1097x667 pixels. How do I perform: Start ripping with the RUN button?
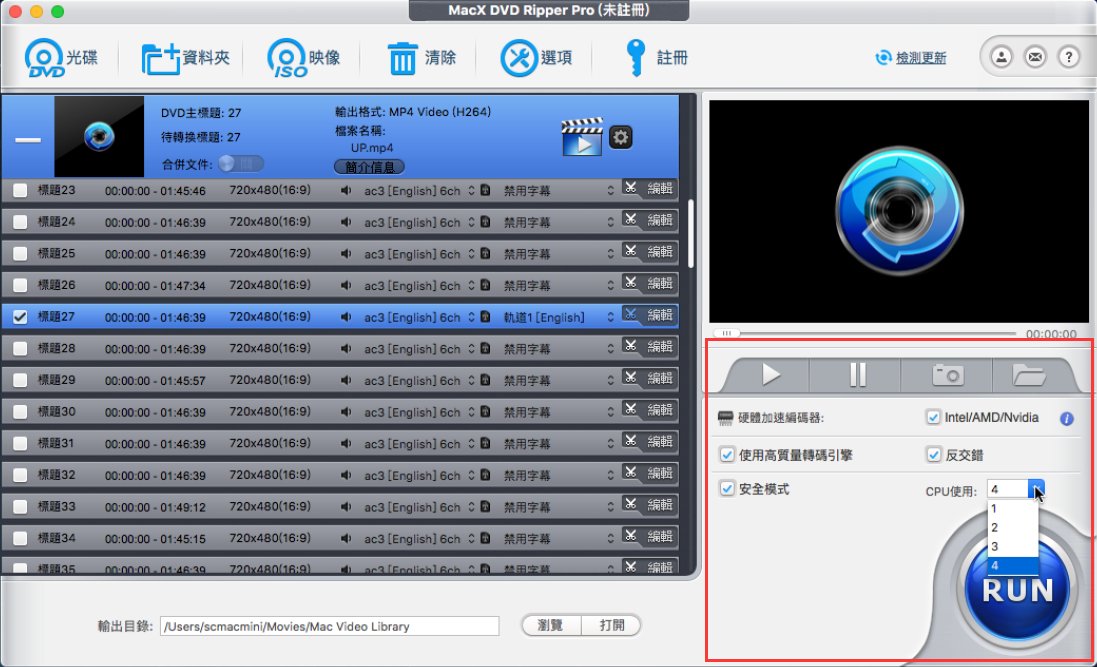1017,589
